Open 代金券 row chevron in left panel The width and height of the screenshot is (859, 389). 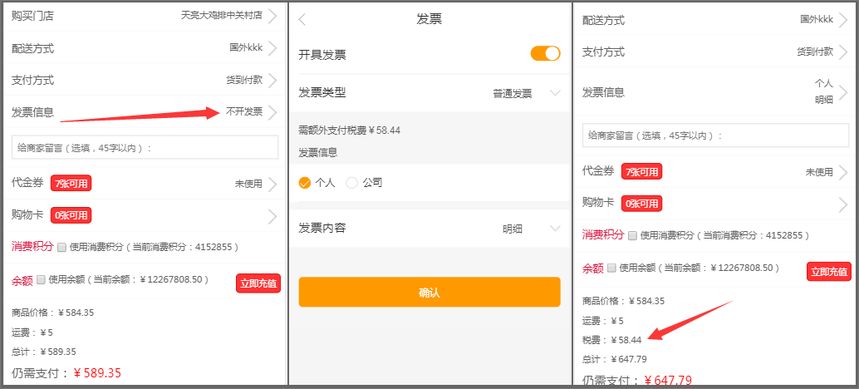point(272,184)
